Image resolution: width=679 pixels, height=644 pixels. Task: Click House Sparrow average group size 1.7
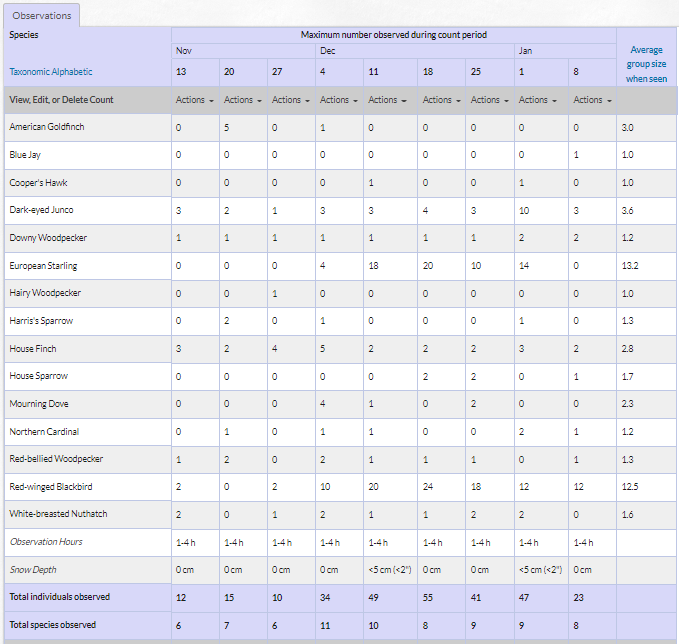pos(627,377)
